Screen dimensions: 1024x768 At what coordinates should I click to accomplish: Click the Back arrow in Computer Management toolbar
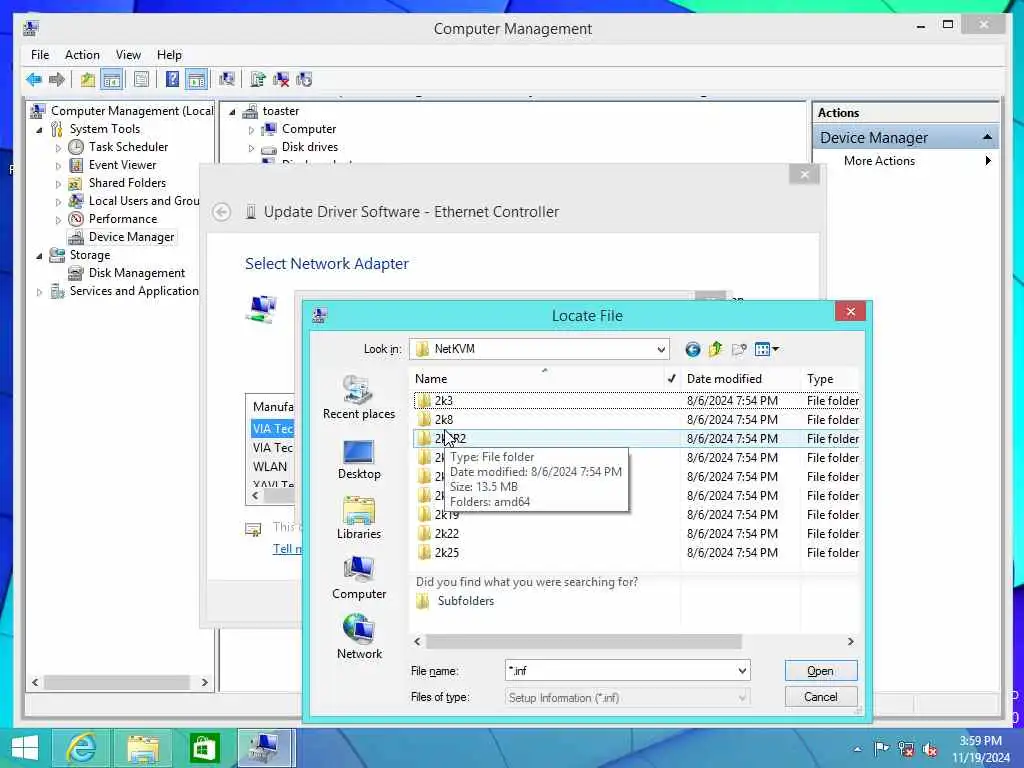(x=34, y=80)
